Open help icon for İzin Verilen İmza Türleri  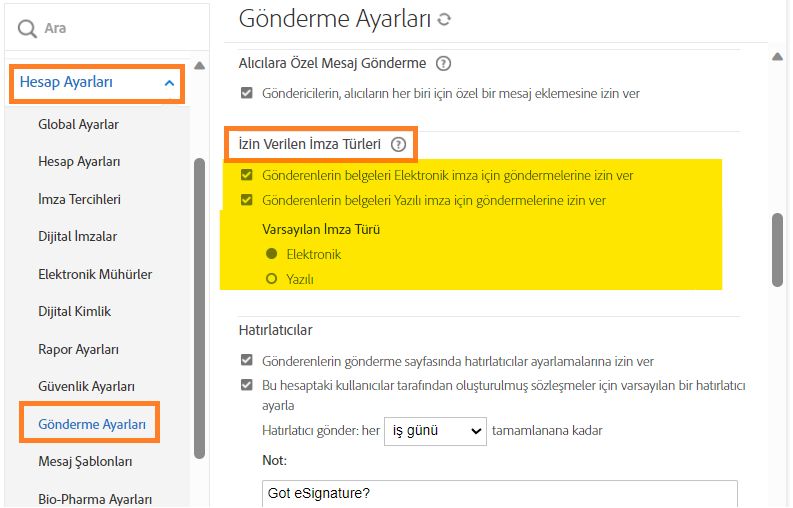point(399,145)
